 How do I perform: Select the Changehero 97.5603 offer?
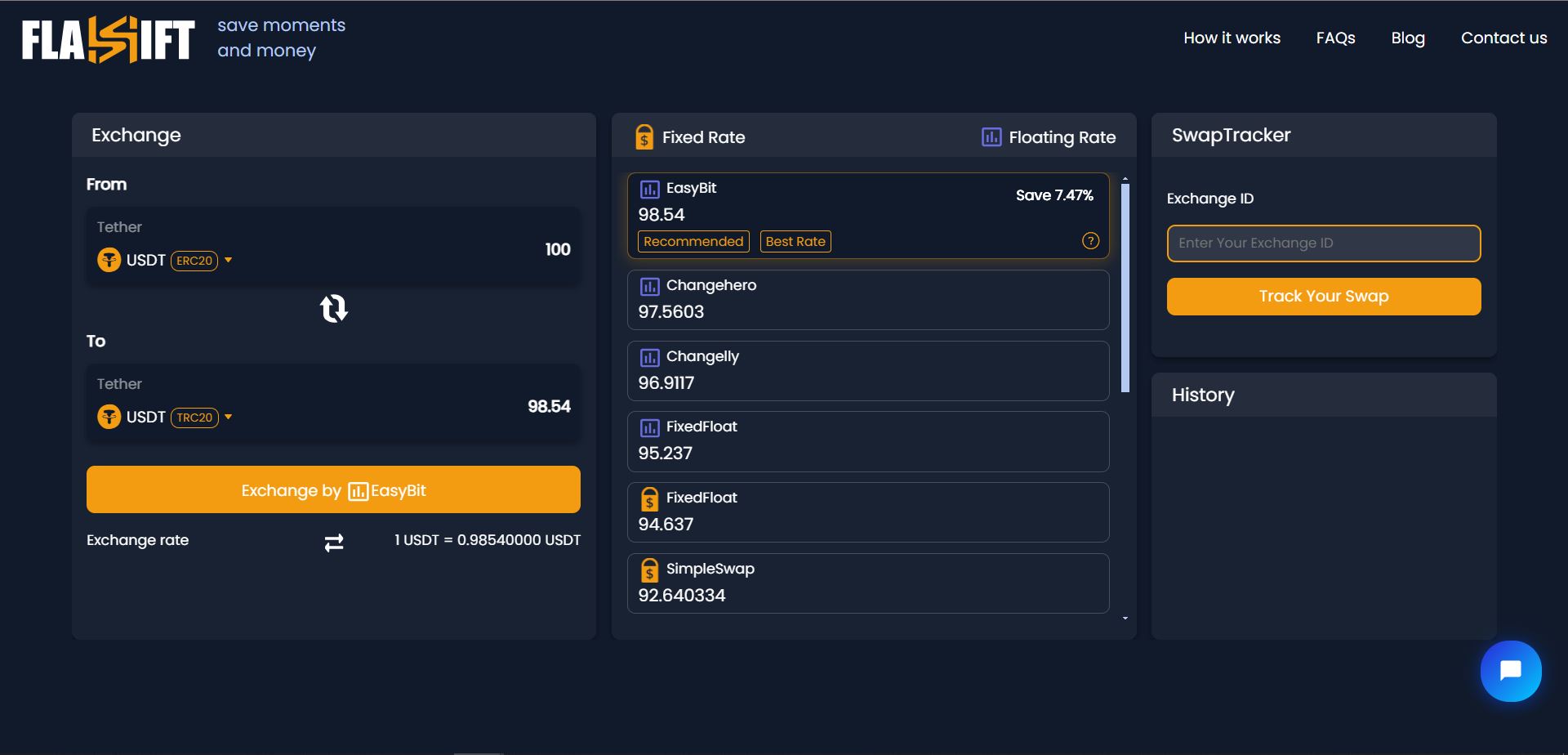[868, 300]
